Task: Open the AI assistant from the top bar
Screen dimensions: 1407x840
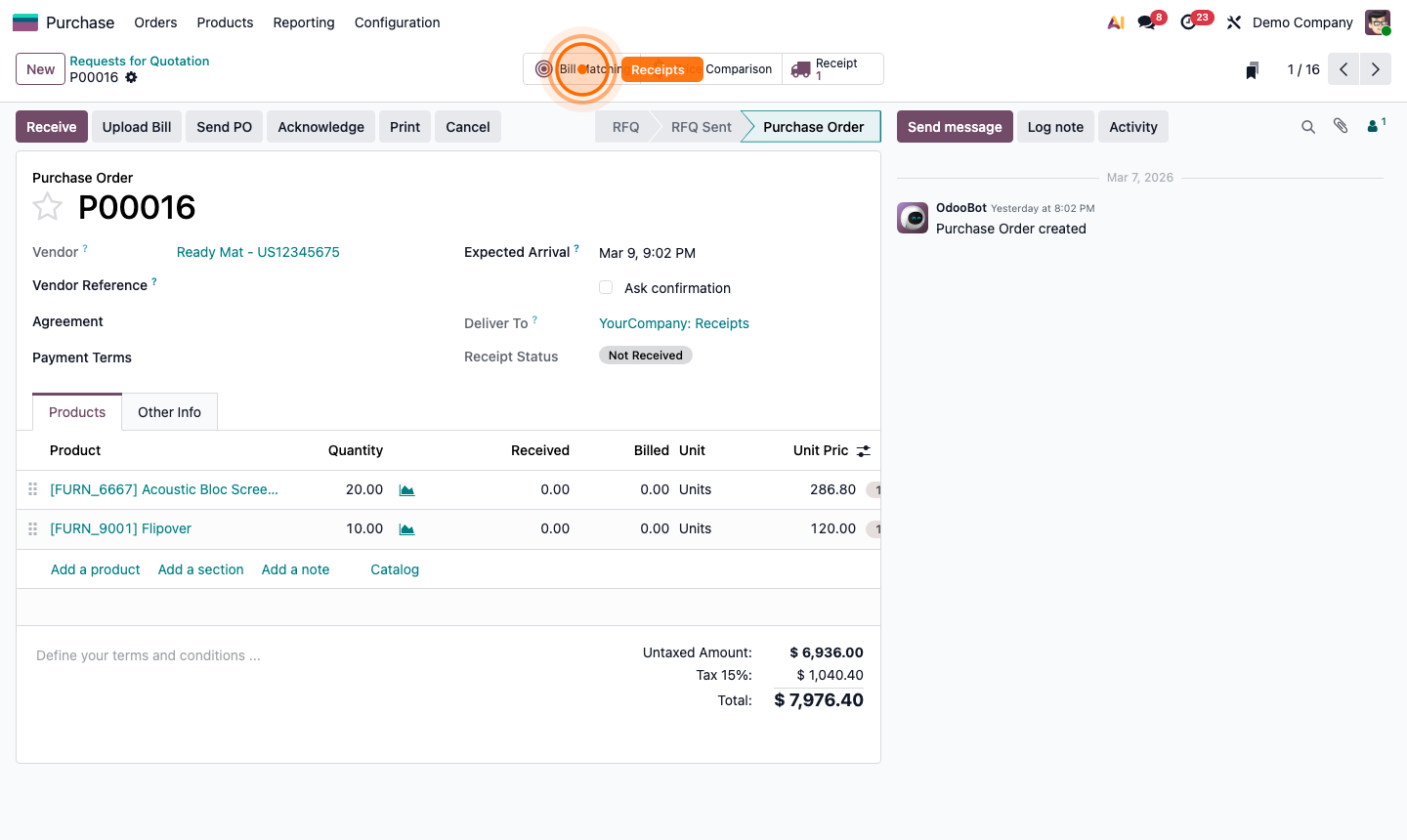Action: (x=1115, y=21)
